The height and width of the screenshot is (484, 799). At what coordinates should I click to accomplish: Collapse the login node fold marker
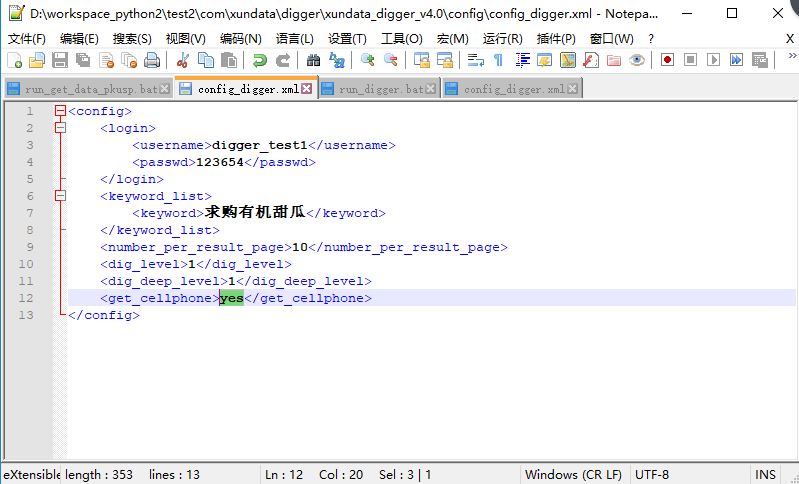60,127
